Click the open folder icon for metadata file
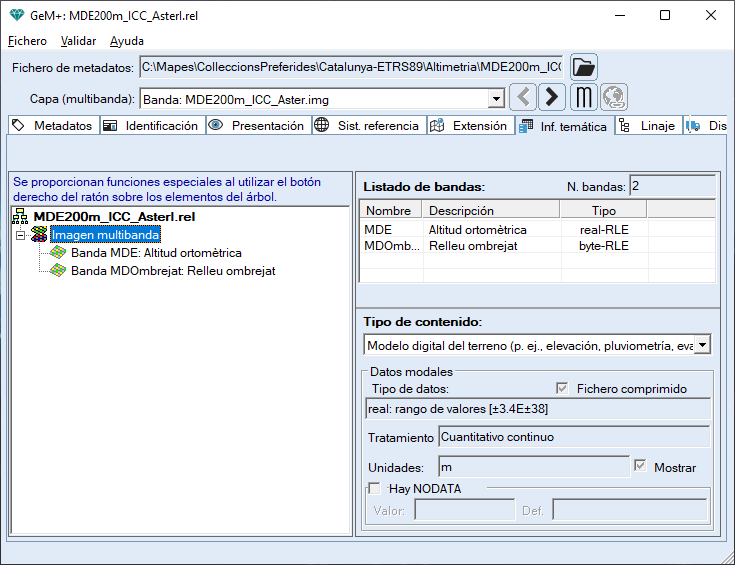 (x=583, y=68)
